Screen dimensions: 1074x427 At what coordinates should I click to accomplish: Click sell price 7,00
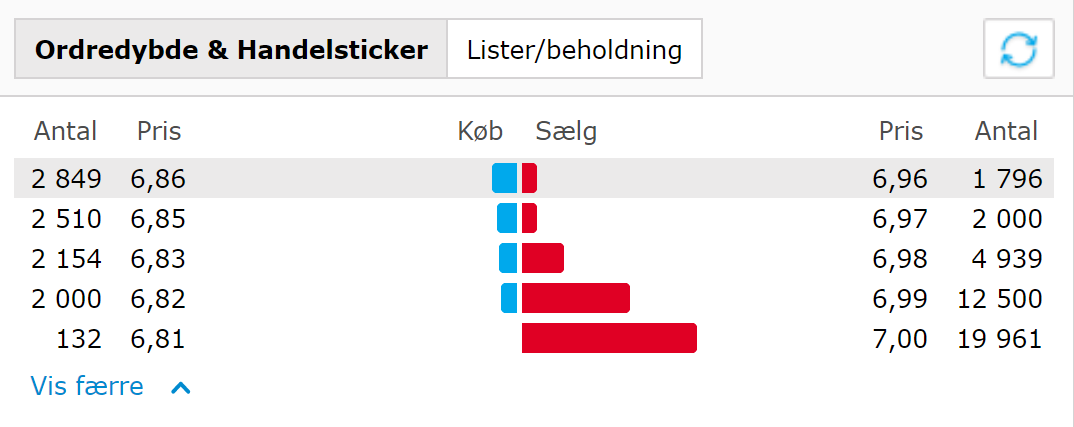pyautogui.click(x=900, y=339)
